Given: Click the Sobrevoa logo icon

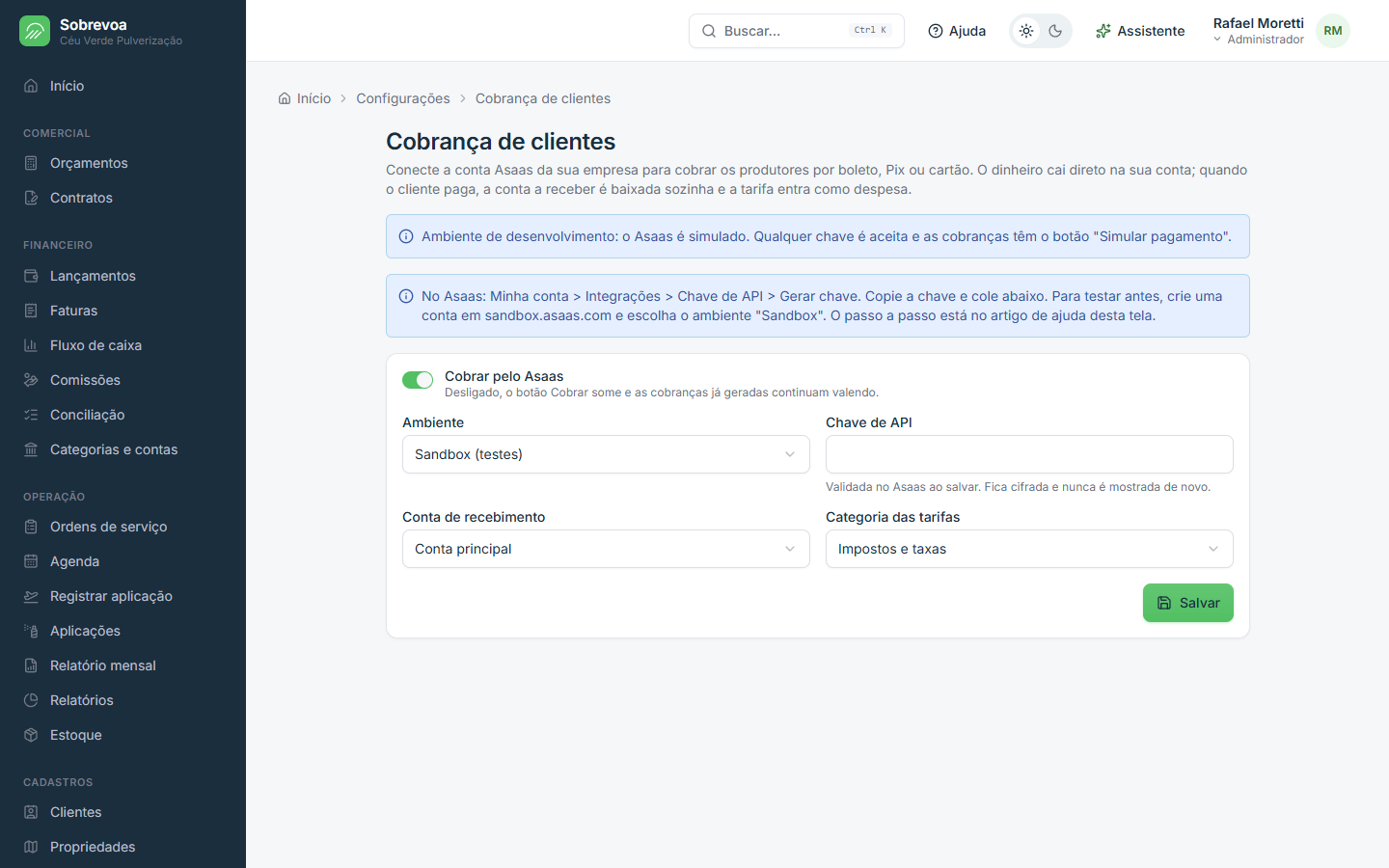Looking at the screenshot, I should point(35,31).
